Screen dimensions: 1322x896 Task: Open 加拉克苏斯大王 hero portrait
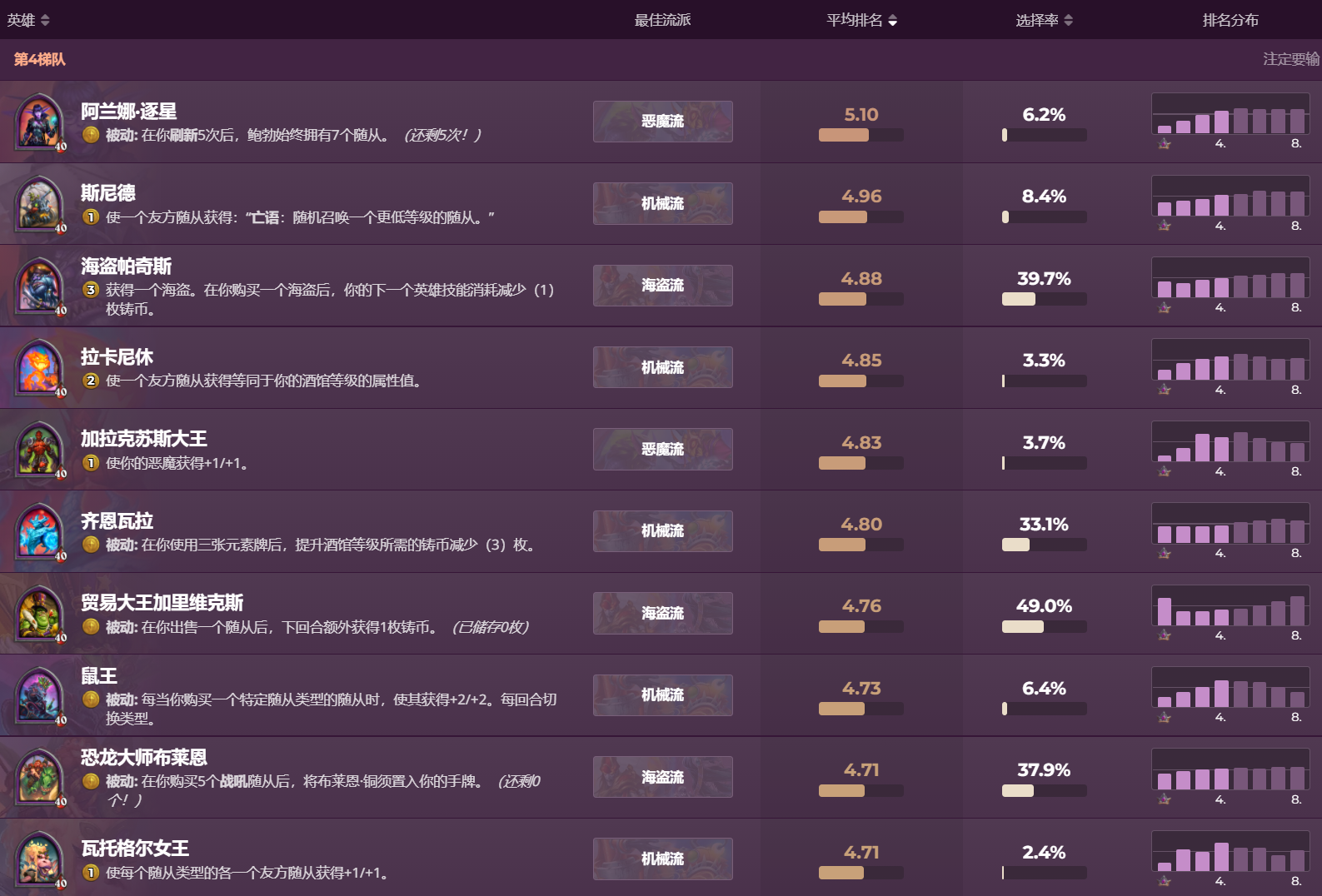39,450
